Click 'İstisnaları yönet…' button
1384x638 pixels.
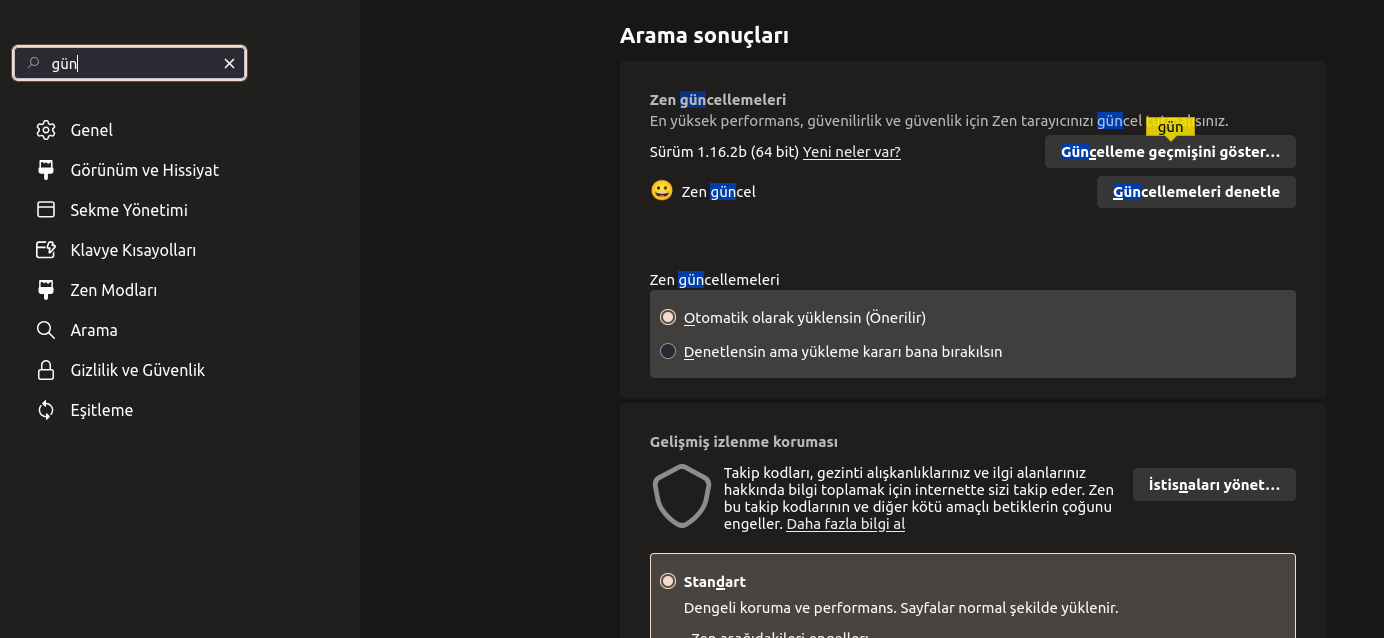pos(1214,485)
